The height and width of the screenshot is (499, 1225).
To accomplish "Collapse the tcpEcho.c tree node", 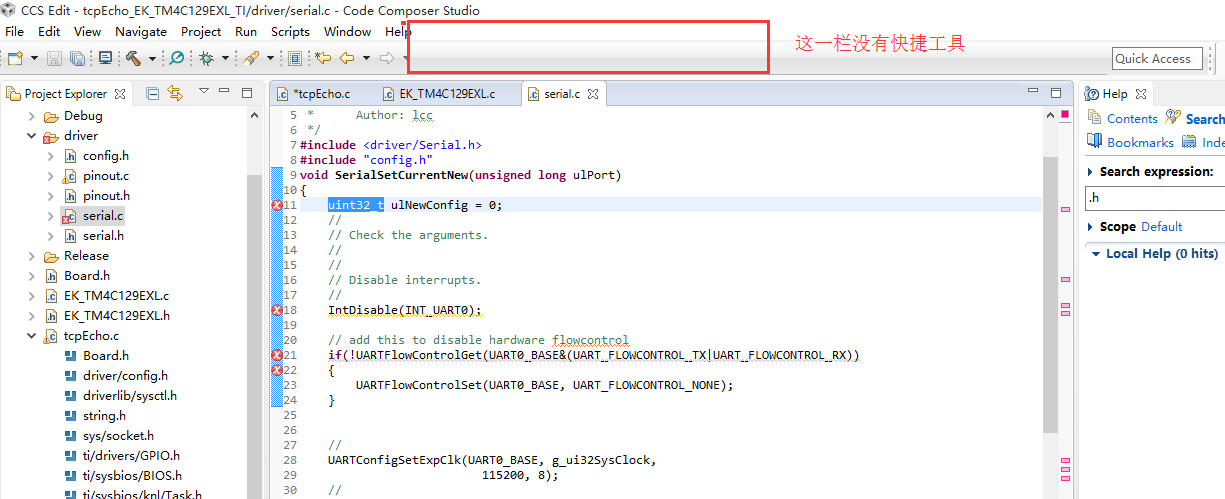I will point(31,336).
